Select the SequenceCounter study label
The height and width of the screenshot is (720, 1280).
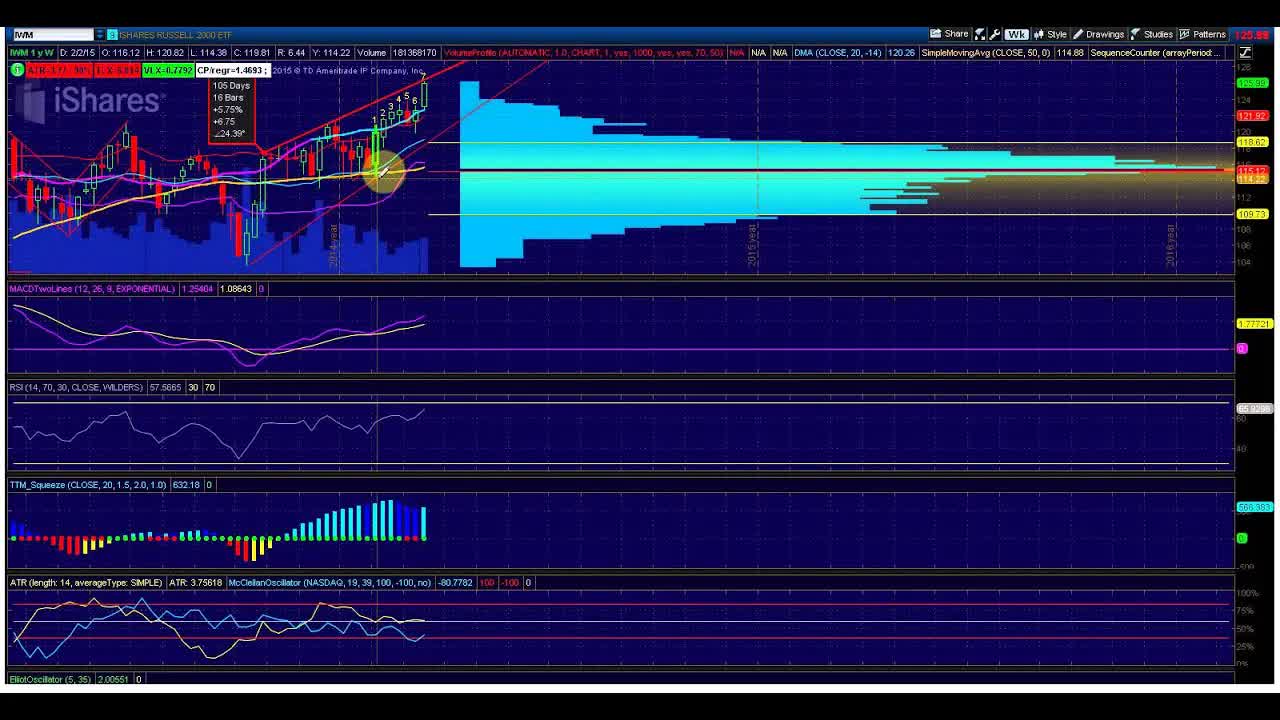pyautogui.click(x=1155, y=52)
